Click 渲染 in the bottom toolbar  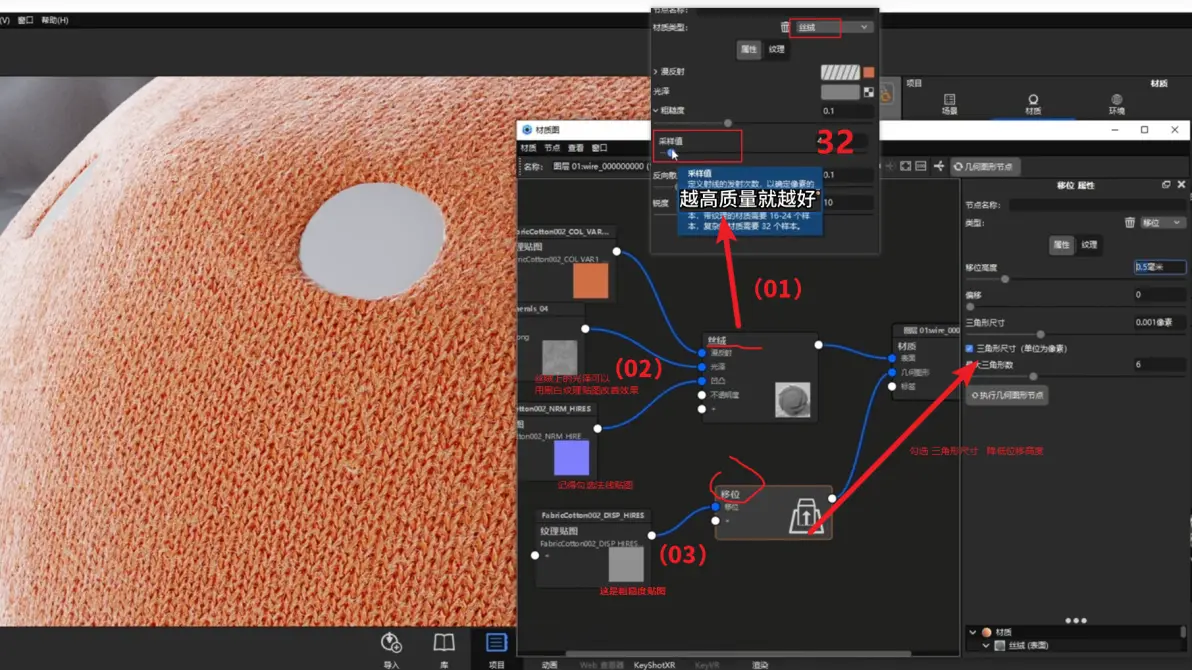click(x=760, y=665)
